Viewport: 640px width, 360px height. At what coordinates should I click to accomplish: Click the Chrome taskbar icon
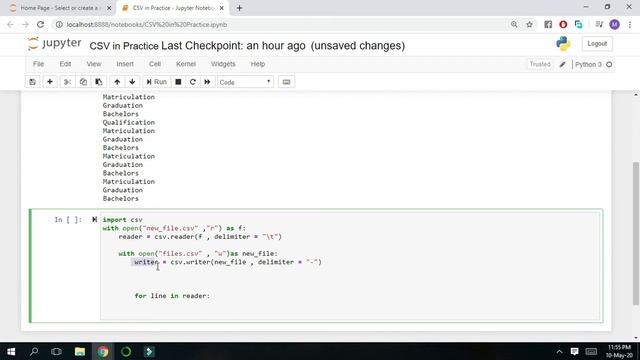click(103, 351)
